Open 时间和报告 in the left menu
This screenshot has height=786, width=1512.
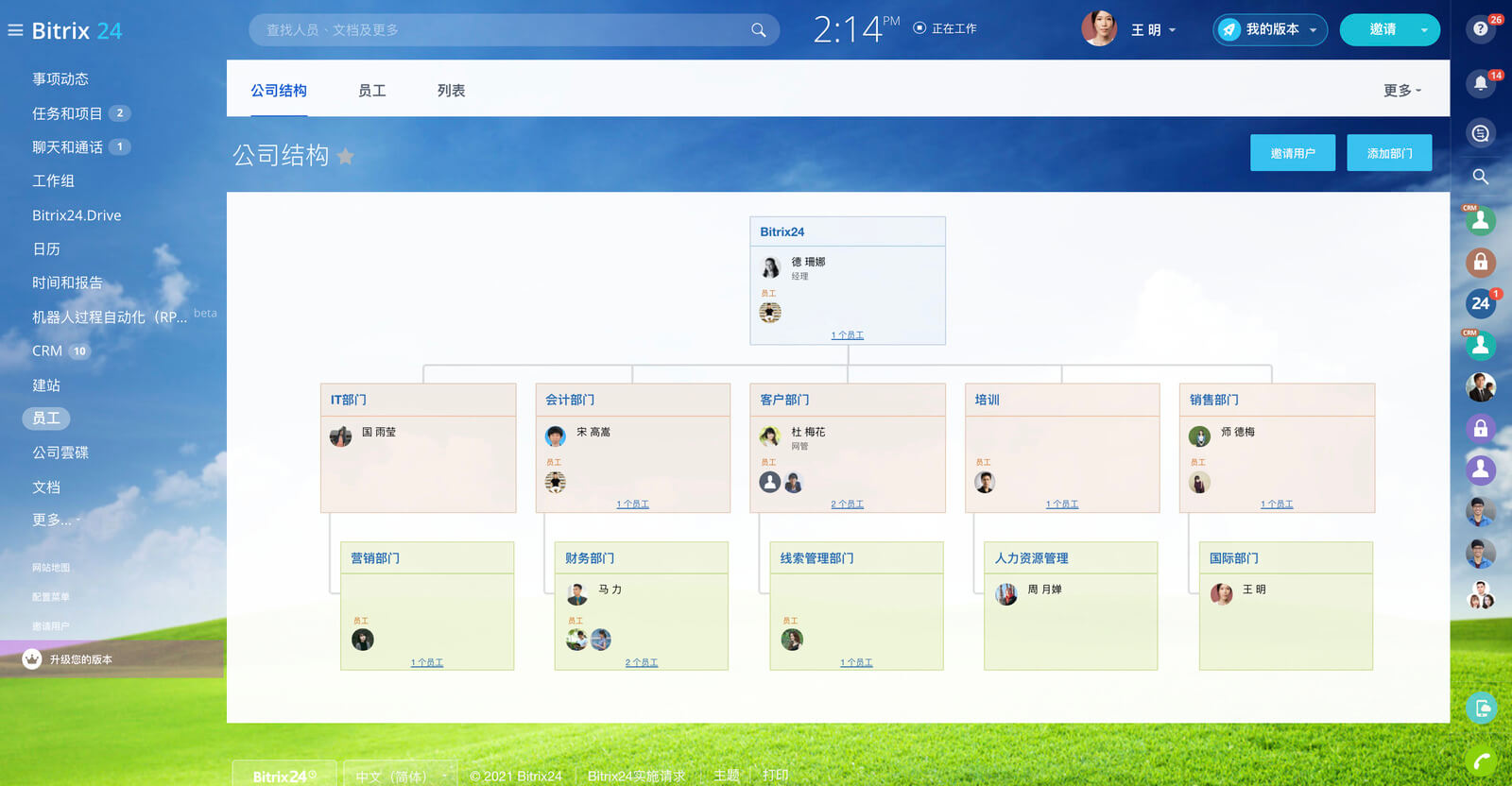coord(67,283)
